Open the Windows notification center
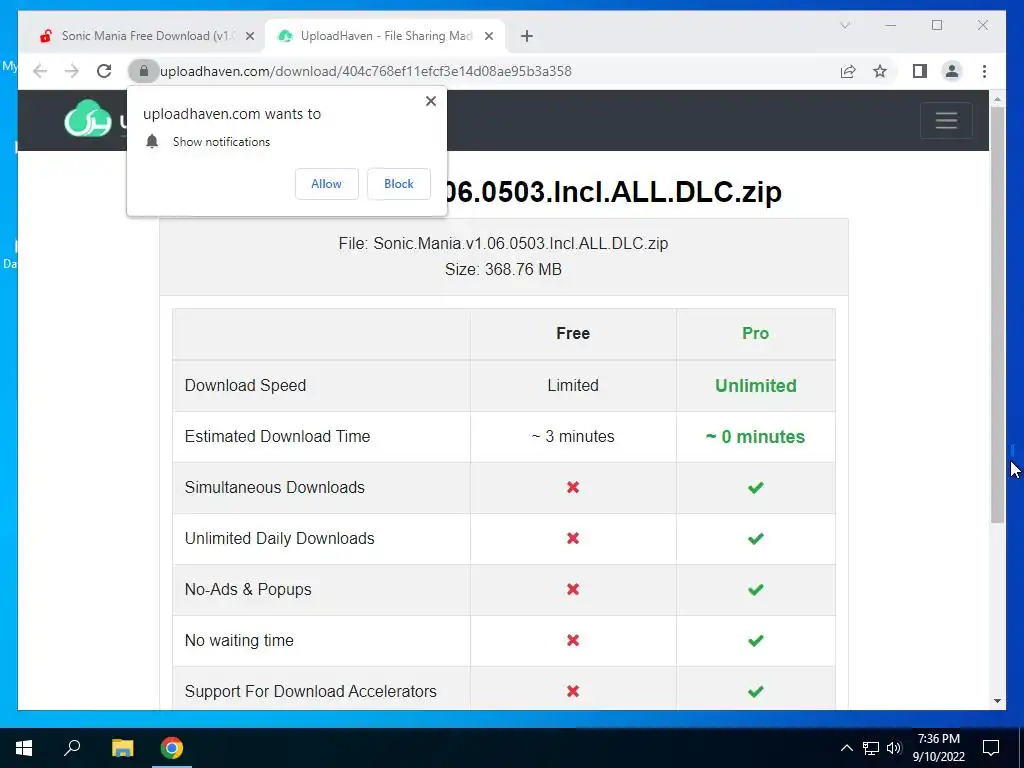The image size is (1024, 768). pos(991,748)
